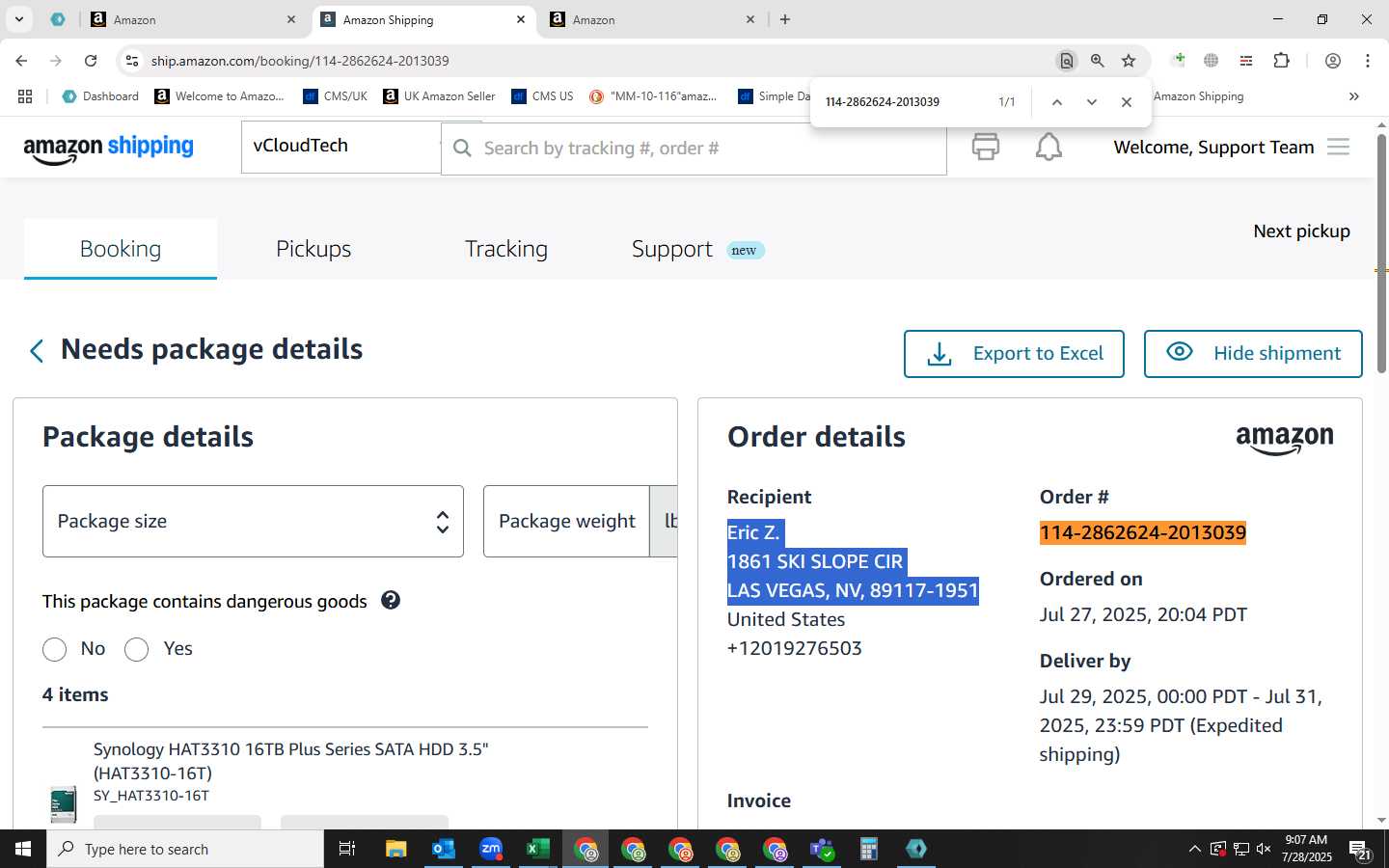Open File Explorer from the taskbar
The width and height of the screenshot is (1389, 868).
[396, 849]
